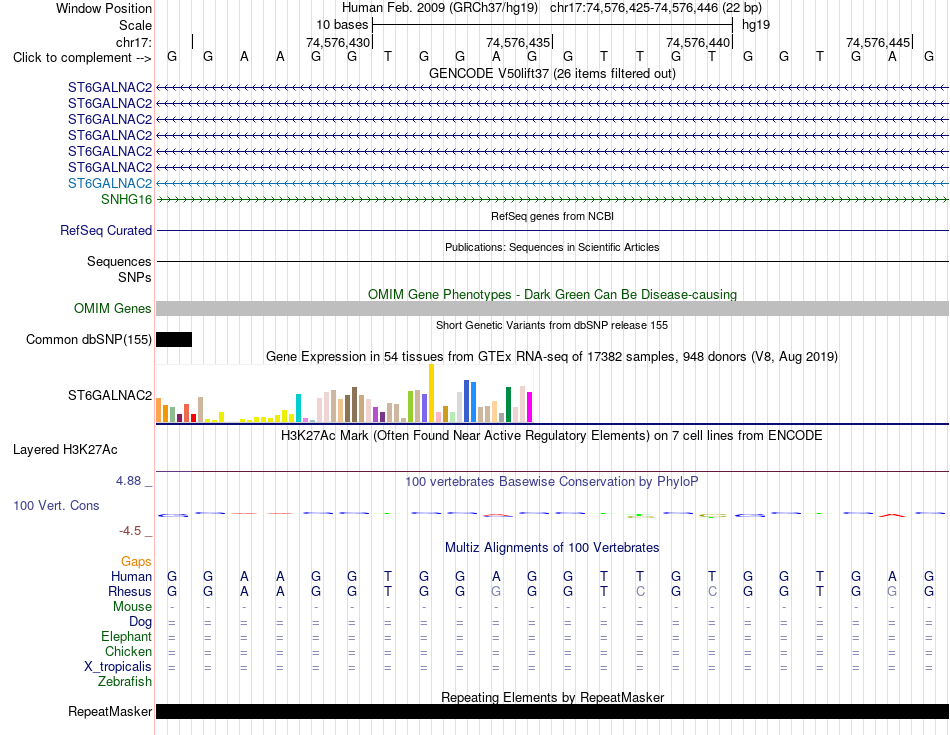Open the OMIM Genes track label
Viewport: 950px width, 735px height.
click(113, 308)
